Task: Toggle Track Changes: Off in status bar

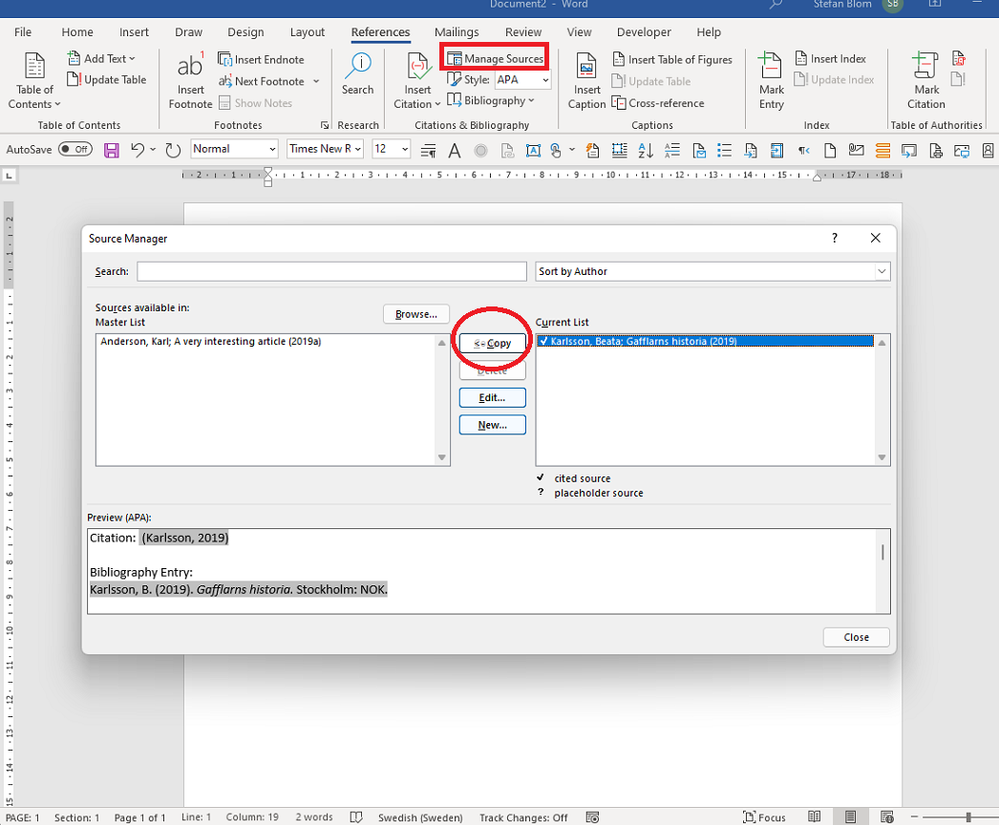Action: (x=523, y=817)
